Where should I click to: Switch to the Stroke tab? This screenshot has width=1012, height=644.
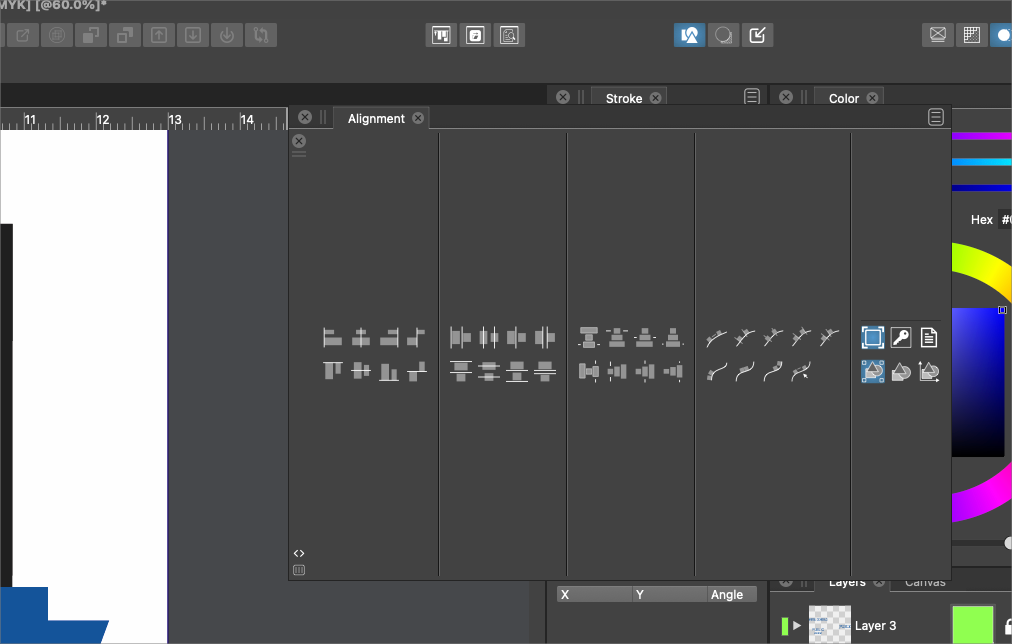624,98
